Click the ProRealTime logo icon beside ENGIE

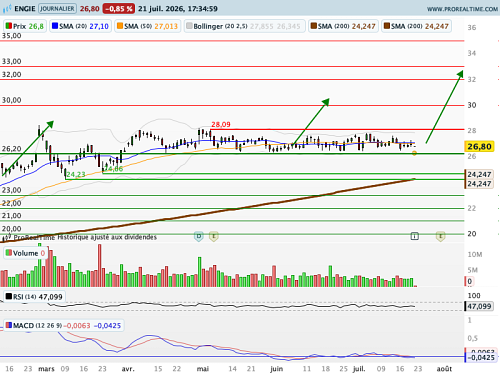7,8
